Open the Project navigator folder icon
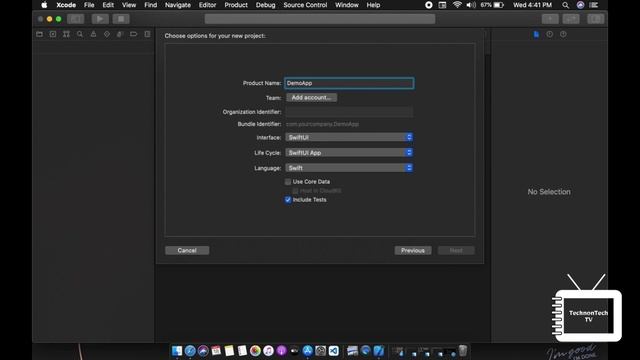Screen dimensions: 640x360 coord(40,34)
